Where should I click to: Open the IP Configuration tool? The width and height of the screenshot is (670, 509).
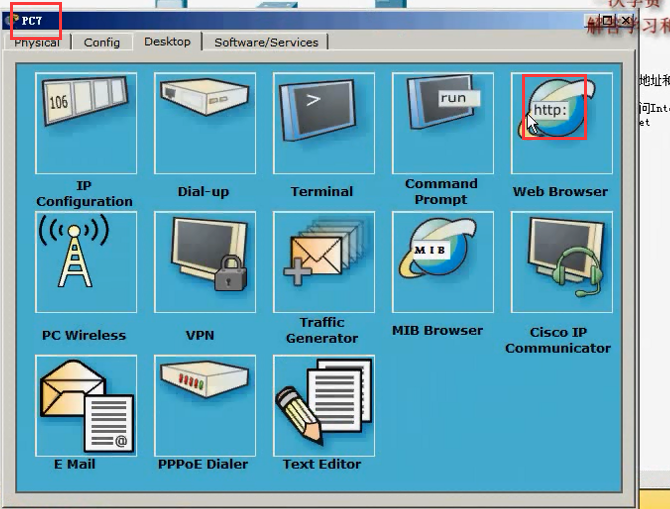coord(86,123)
